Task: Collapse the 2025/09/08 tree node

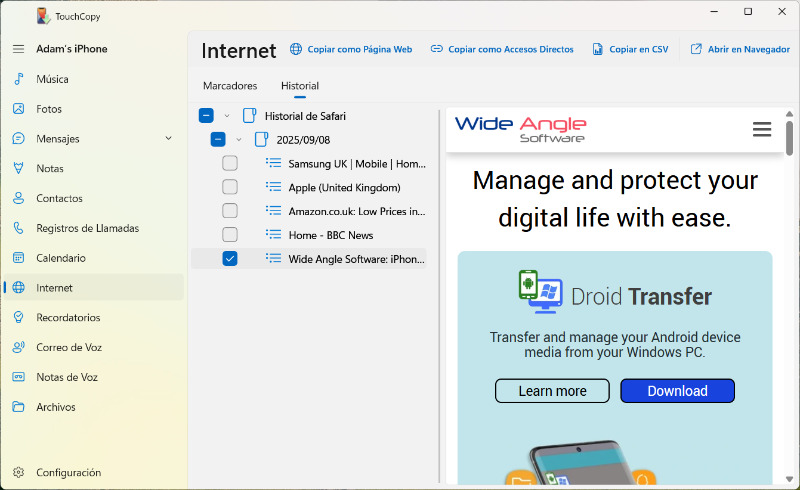Action: pos(239,140)
